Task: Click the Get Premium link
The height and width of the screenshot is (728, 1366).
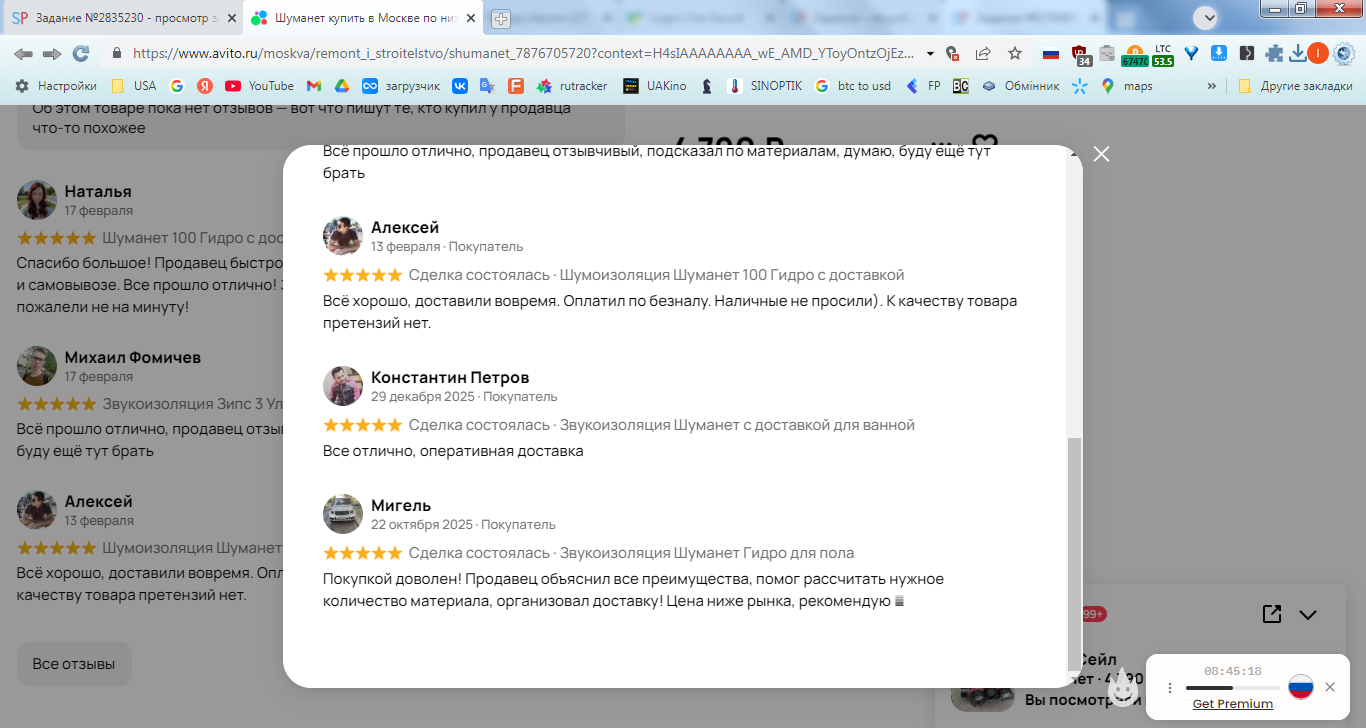Action: point(1233,704)
